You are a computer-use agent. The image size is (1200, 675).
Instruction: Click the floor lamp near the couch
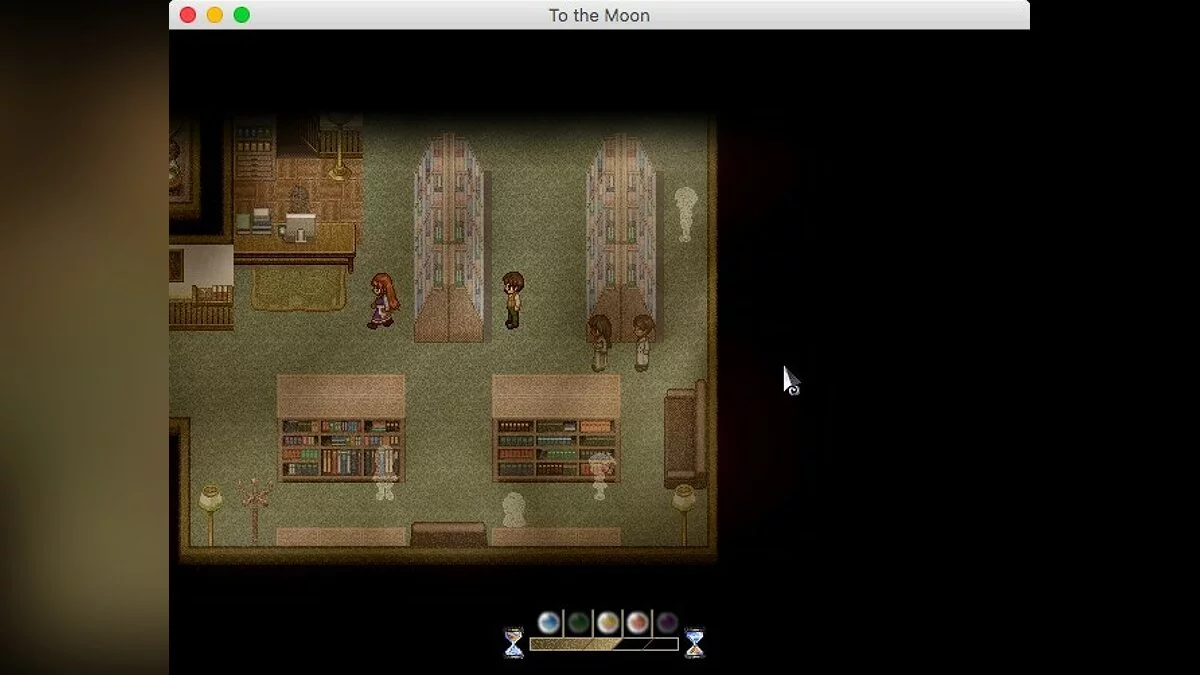tap(684, 515)
